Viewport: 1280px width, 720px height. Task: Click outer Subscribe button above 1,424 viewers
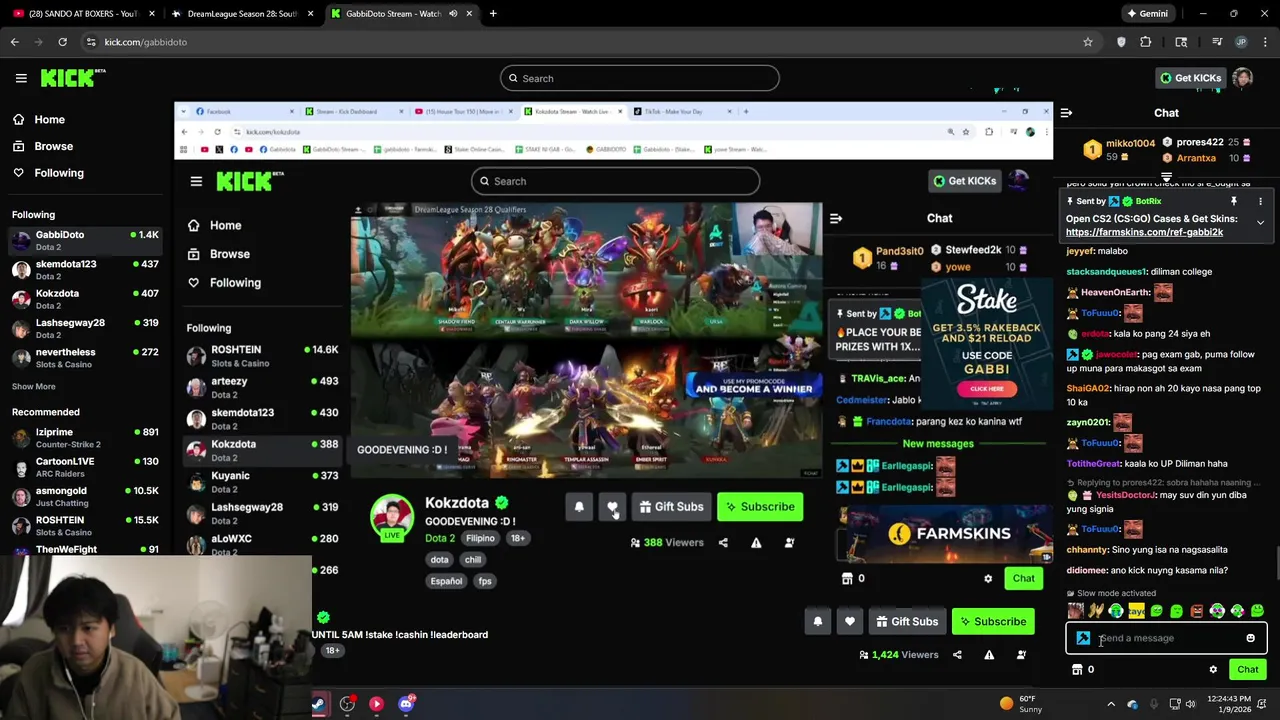[993, 622]
